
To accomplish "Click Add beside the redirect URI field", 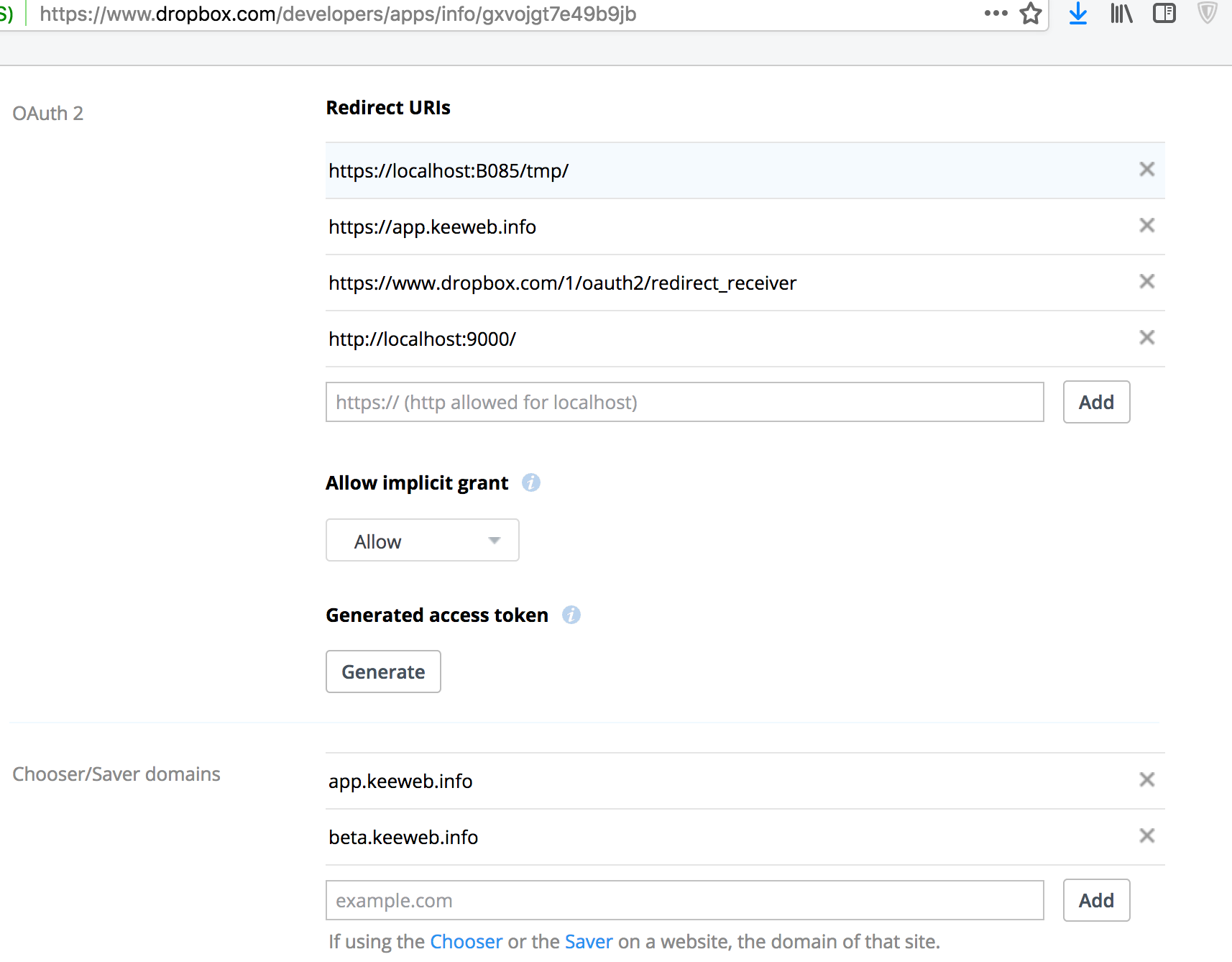I will click(x=1096, y=402).
